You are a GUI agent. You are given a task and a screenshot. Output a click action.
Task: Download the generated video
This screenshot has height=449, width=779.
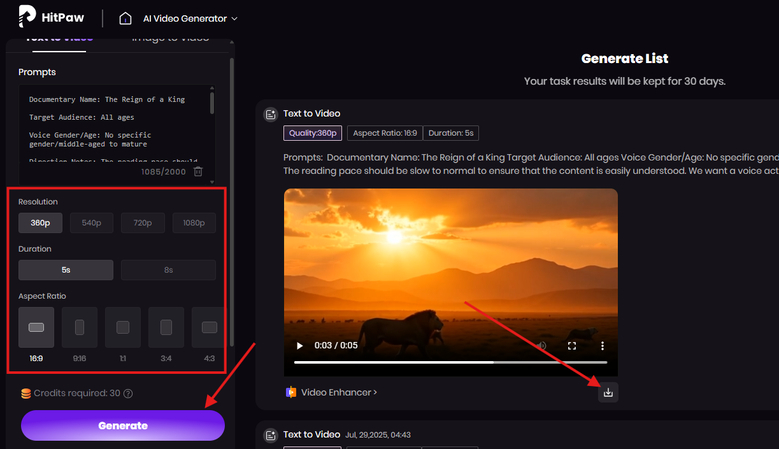click(x=608, y=392)
